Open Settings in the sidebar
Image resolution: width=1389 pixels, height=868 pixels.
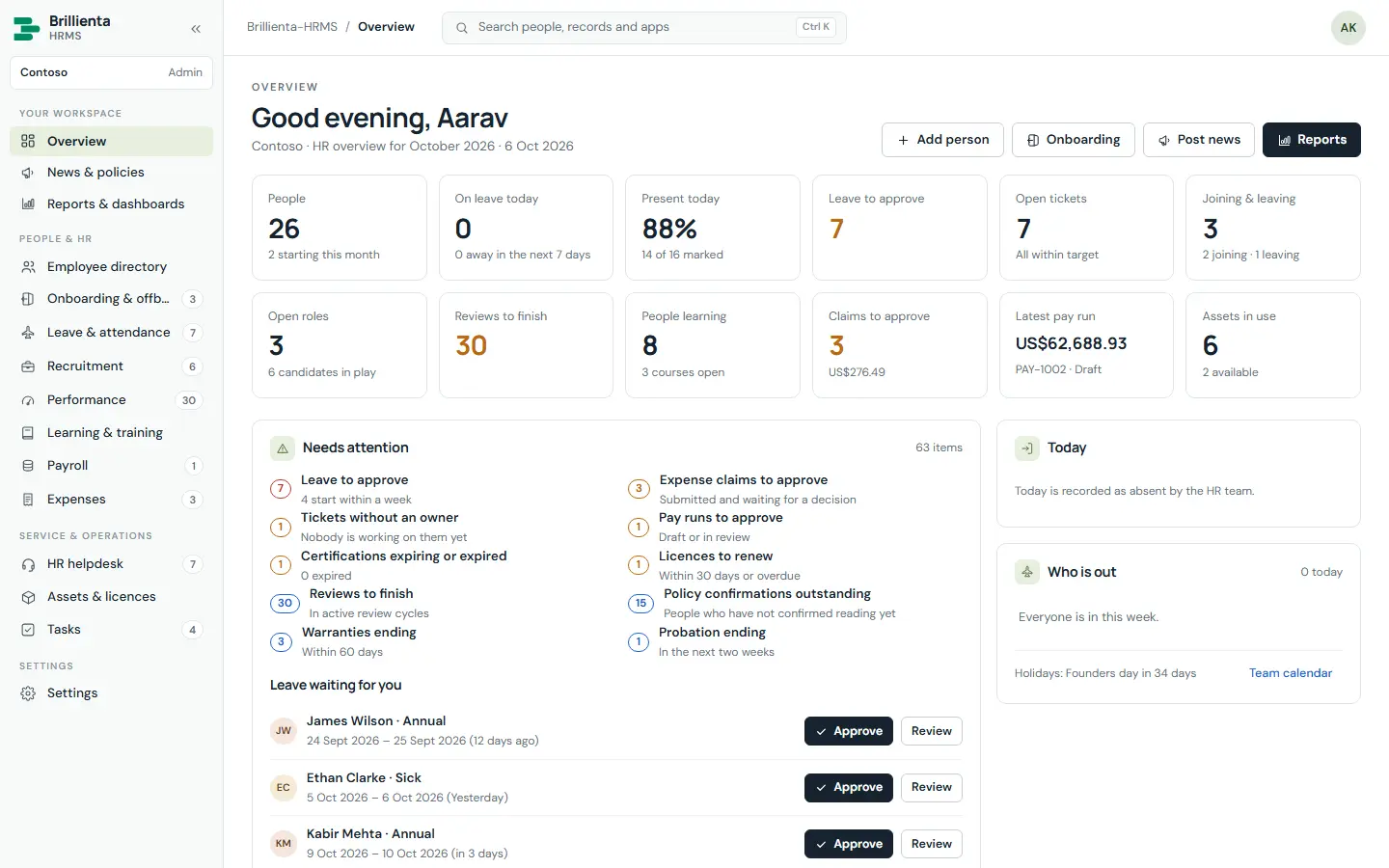click(x=111, y=693)
